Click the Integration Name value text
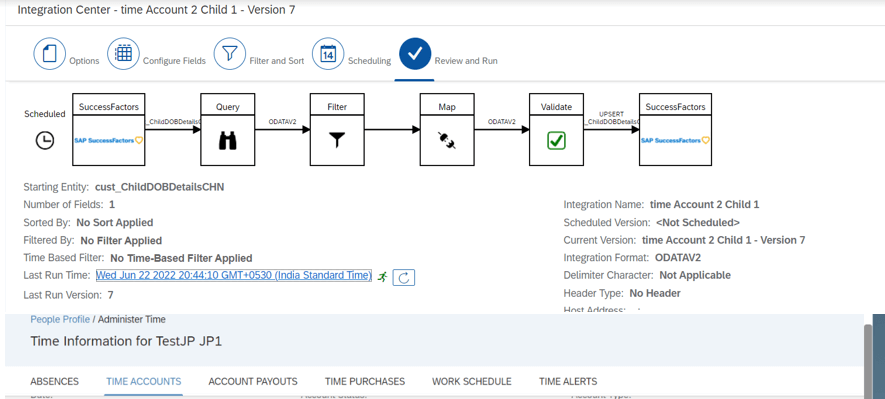885x399 pixels. pos(704,204)
